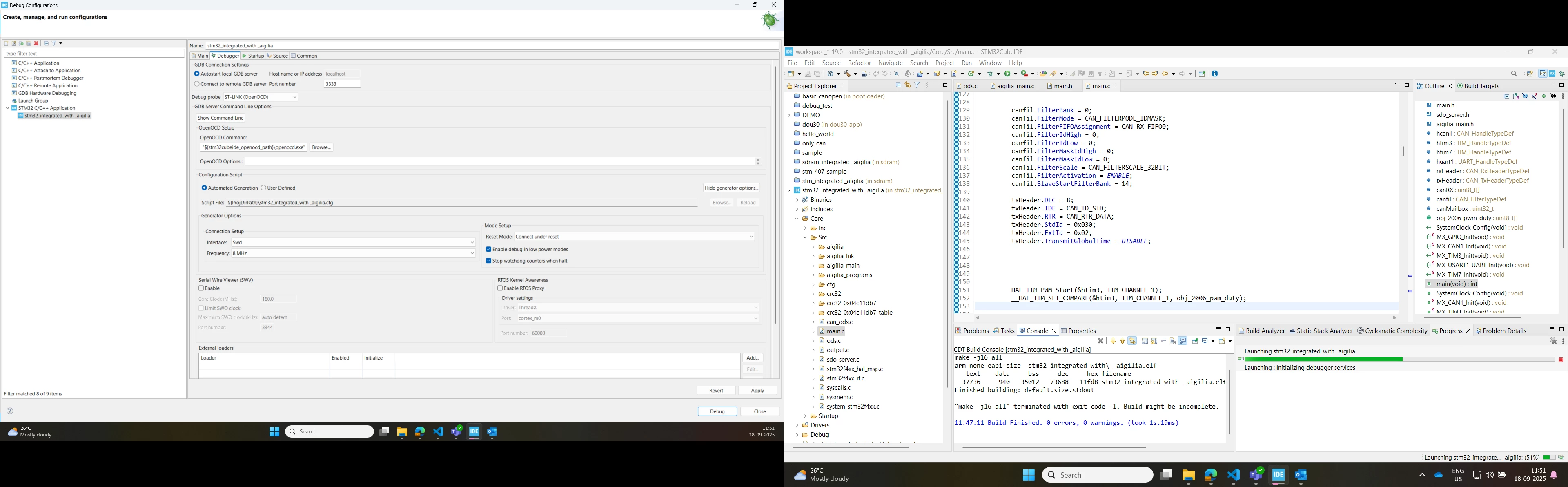Check Serial Wire Viewer Enable checkbox
The image size is (1568, 487).
[x=201, y=288]
